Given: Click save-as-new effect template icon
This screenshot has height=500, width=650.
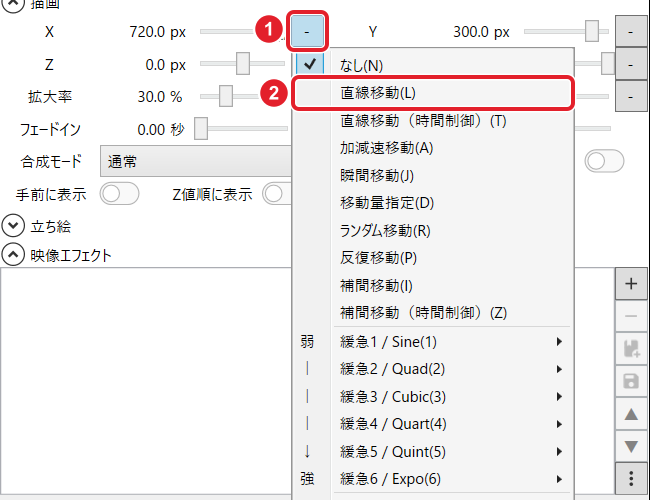Looking at the screenshot, I should tap(631, 349).
